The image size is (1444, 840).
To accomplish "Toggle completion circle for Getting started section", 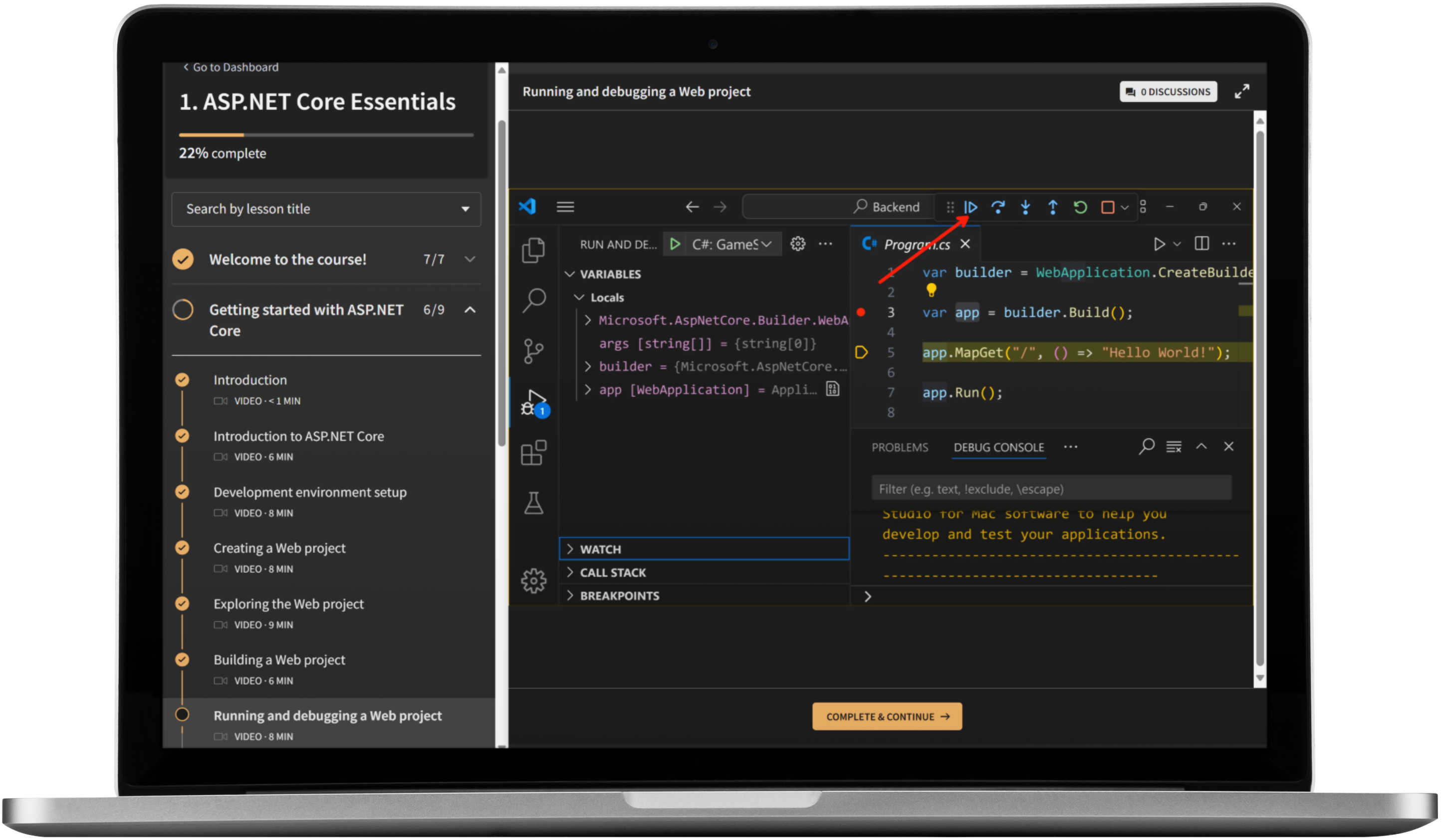I will [x=183, y=310].
